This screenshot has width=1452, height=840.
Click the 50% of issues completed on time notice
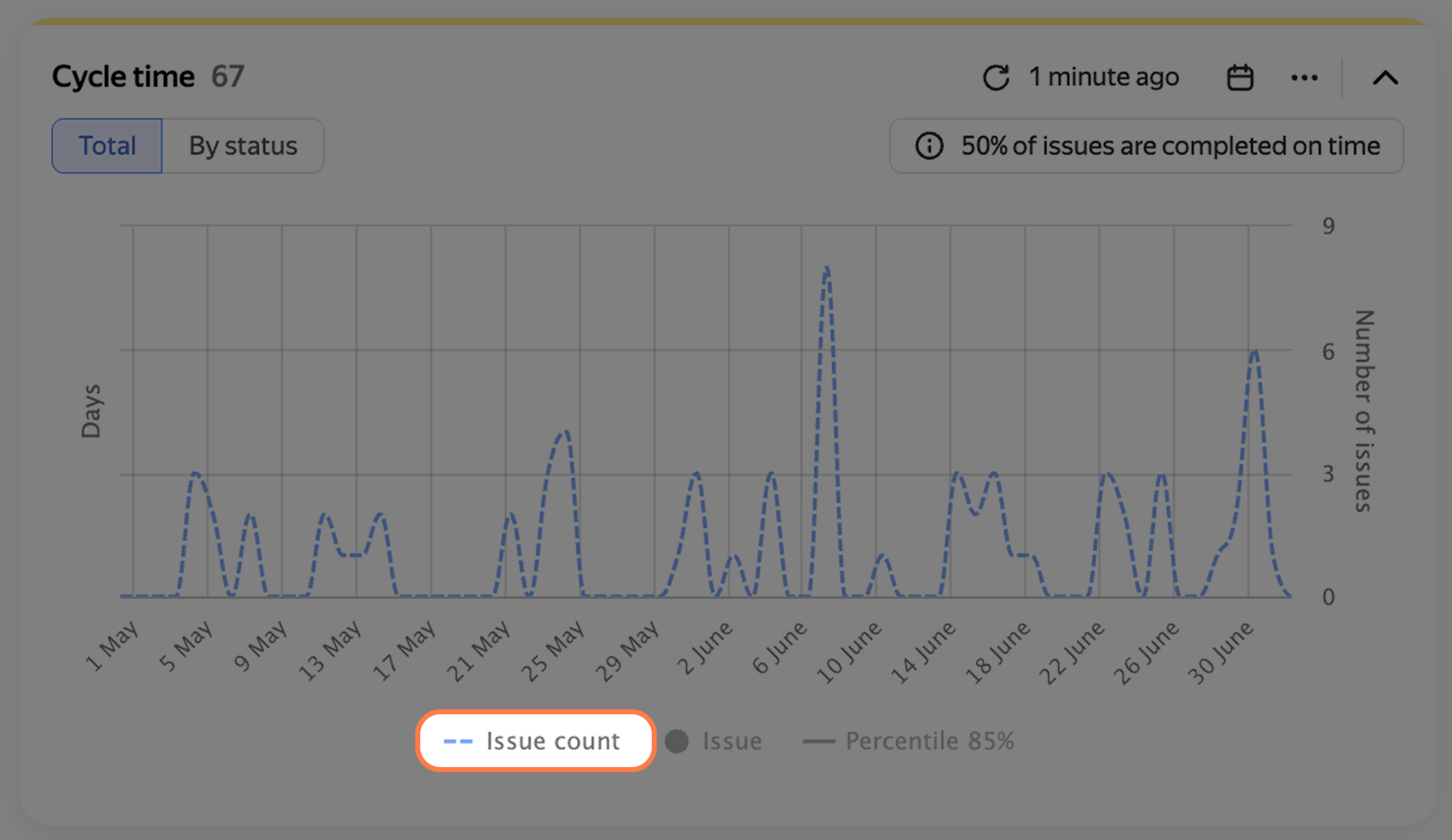pyautogui.click(x=1146, y=146)
